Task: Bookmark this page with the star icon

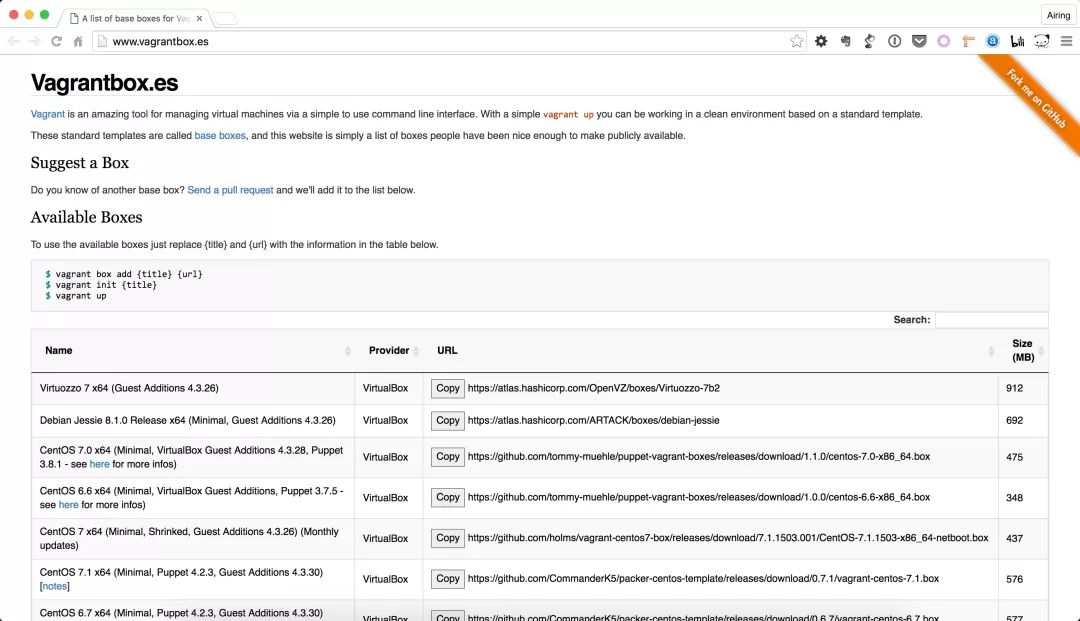Action: [x=796, y=41]
